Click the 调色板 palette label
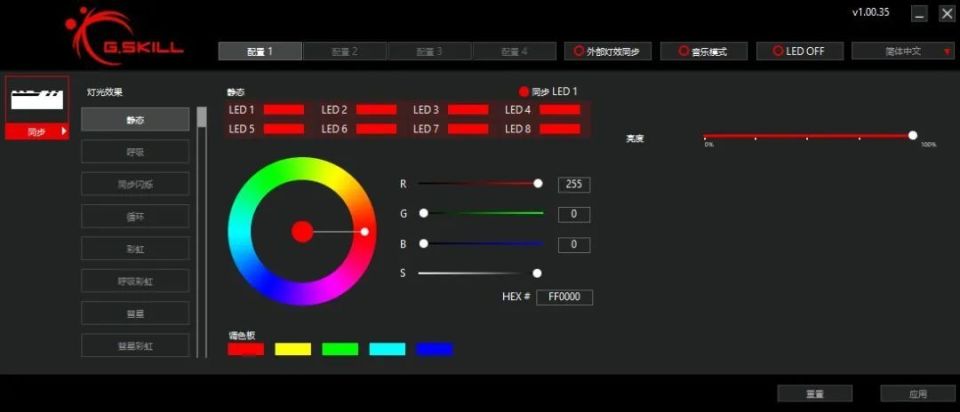The height and width of the screenshot is (412, 960). coord(241,335)
